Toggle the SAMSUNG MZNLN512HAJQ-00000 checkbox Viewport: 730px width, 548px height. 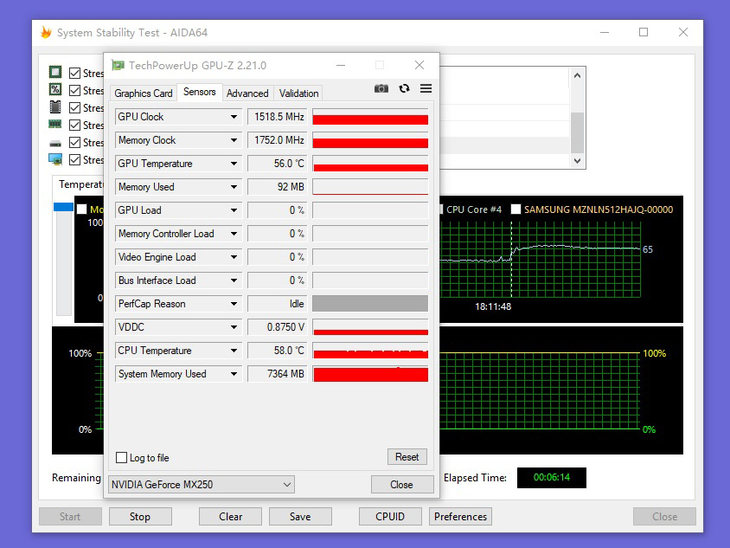point(515,210)
